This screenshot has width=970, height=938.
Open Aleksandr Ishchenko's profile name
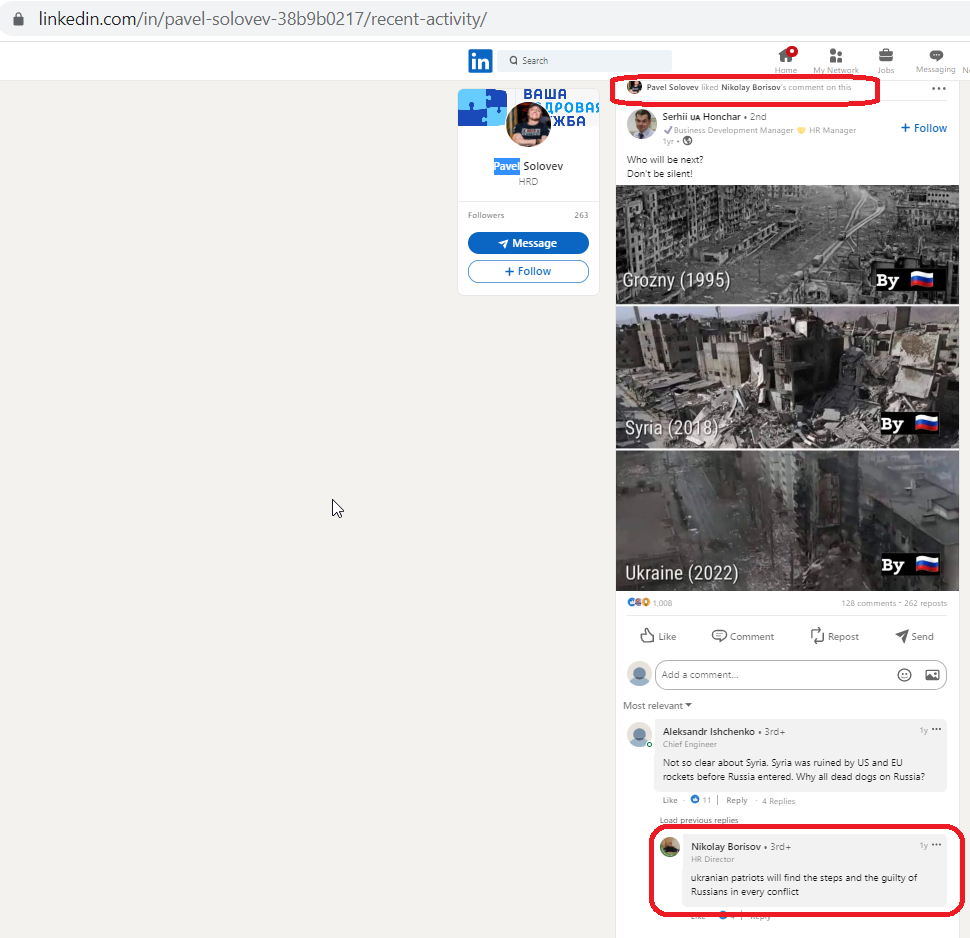click(708, 732)
